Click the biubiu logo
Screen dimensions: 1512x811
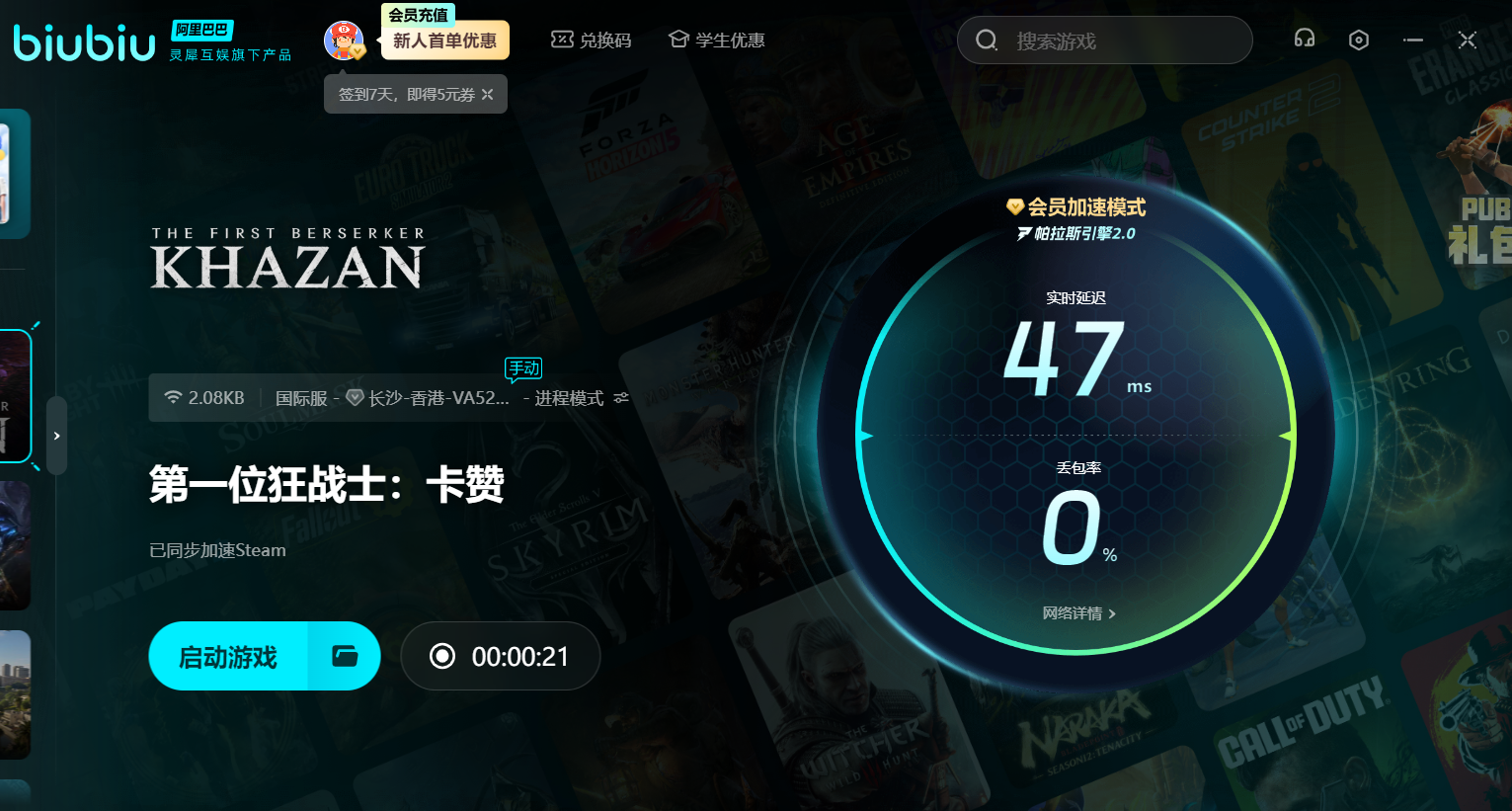85,42
